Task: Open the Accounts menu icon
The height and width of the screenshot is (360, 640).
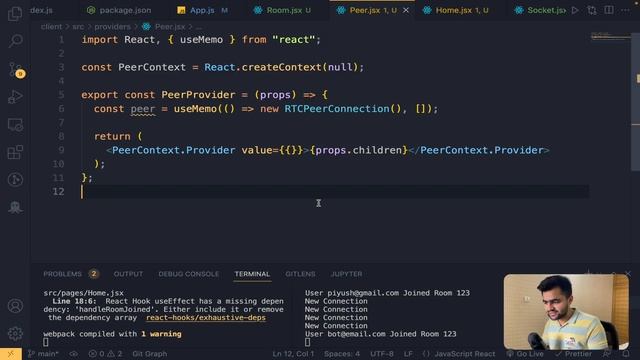Action: (15, 306)
